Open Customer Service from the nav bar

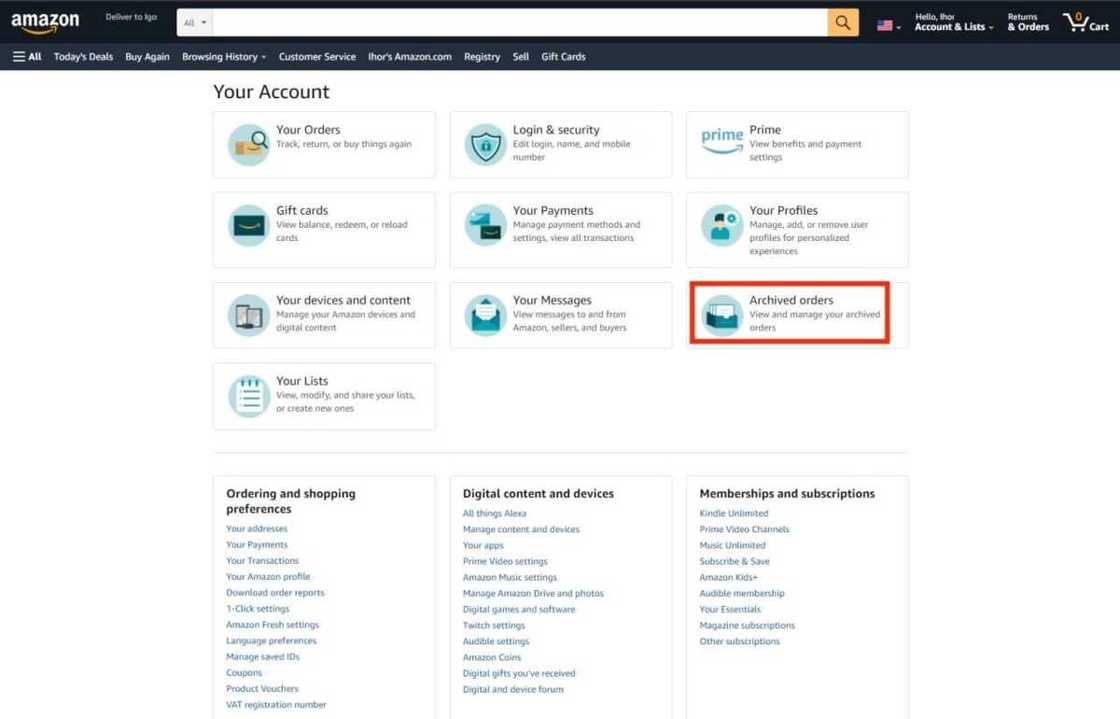click(317, 56)
